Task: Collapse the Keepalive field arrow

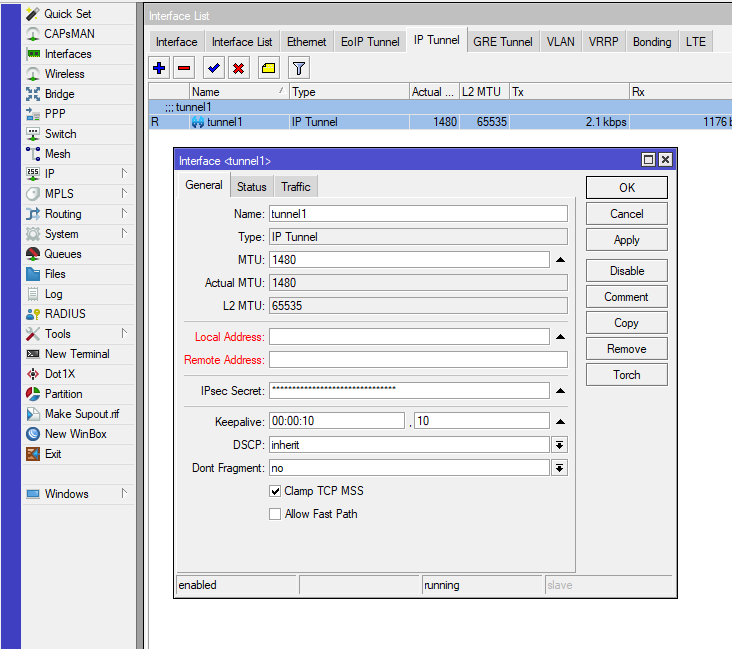Action: click(x=560, y=422)
